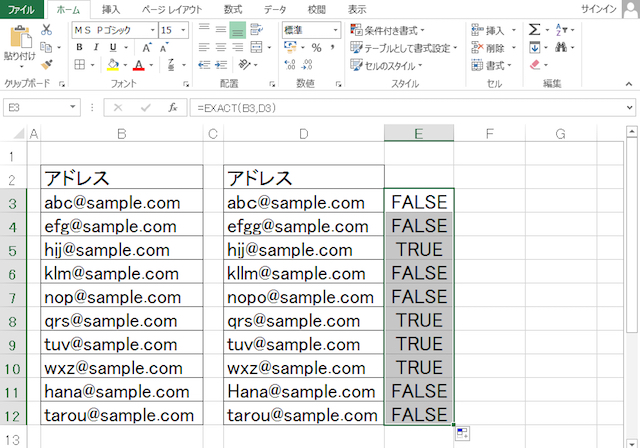Click the text orientation icon
The image size is (640, 448).
pyautogui.click(x=244, y=64)
